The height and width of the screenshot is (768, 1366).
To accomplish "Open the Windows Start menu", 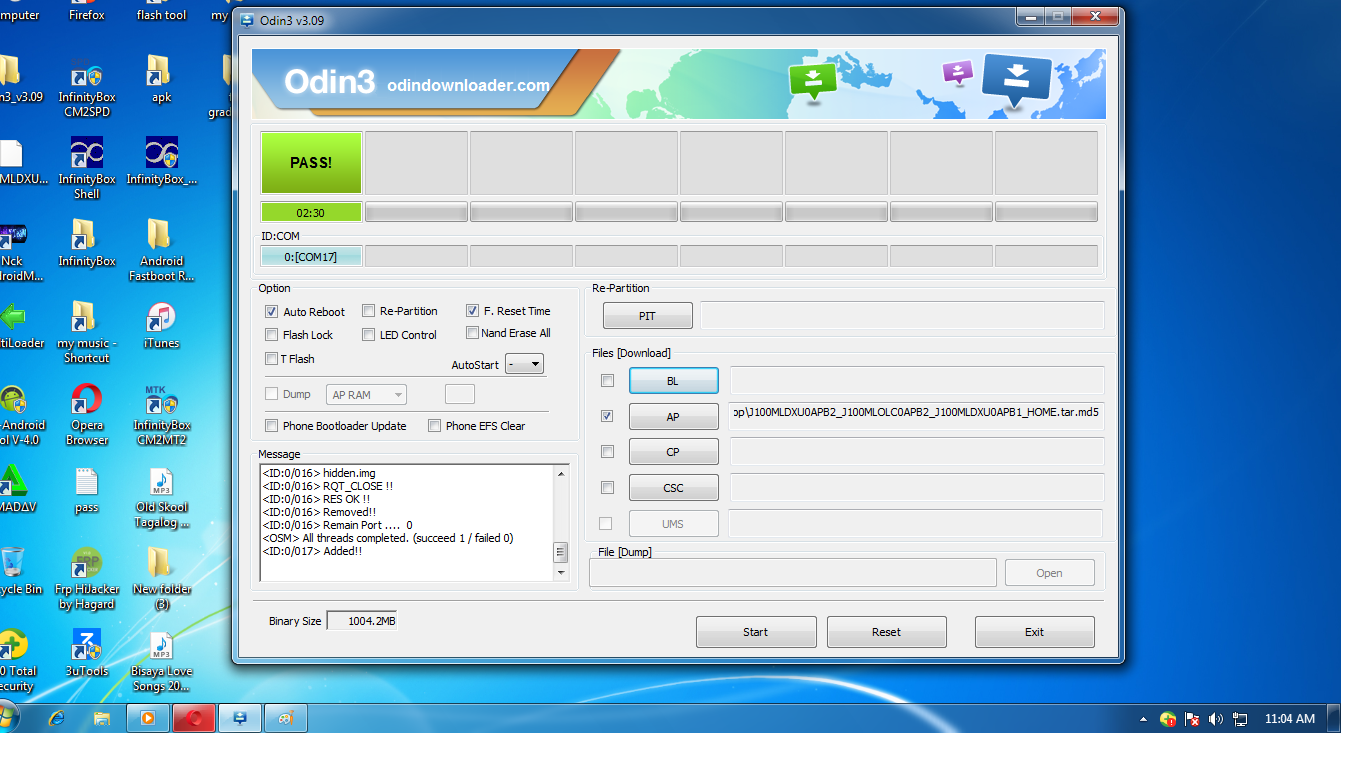I will [8, 717].
